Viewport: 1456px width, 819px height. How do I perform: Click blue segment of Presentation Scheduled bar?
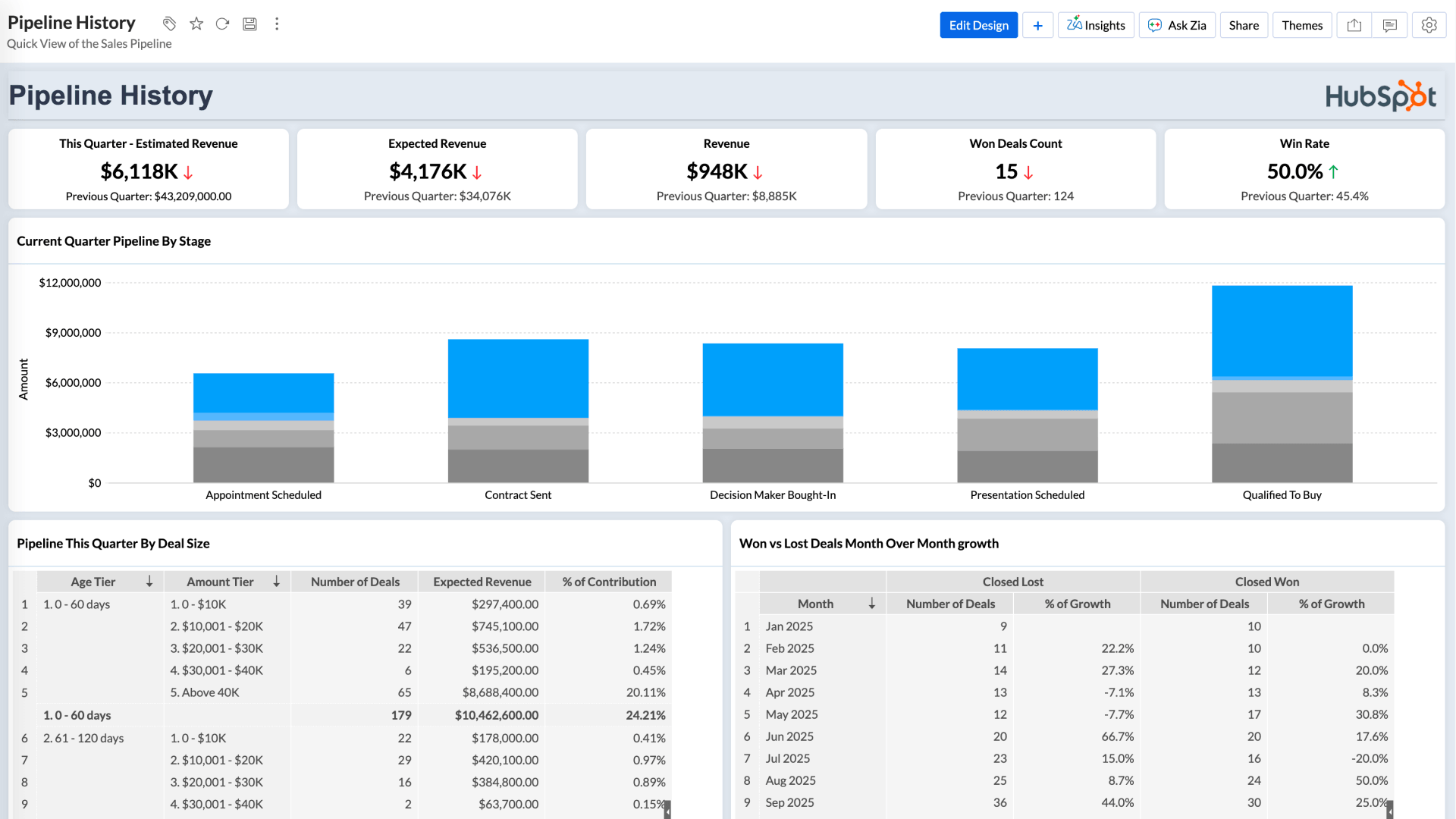click(1027, 379)
